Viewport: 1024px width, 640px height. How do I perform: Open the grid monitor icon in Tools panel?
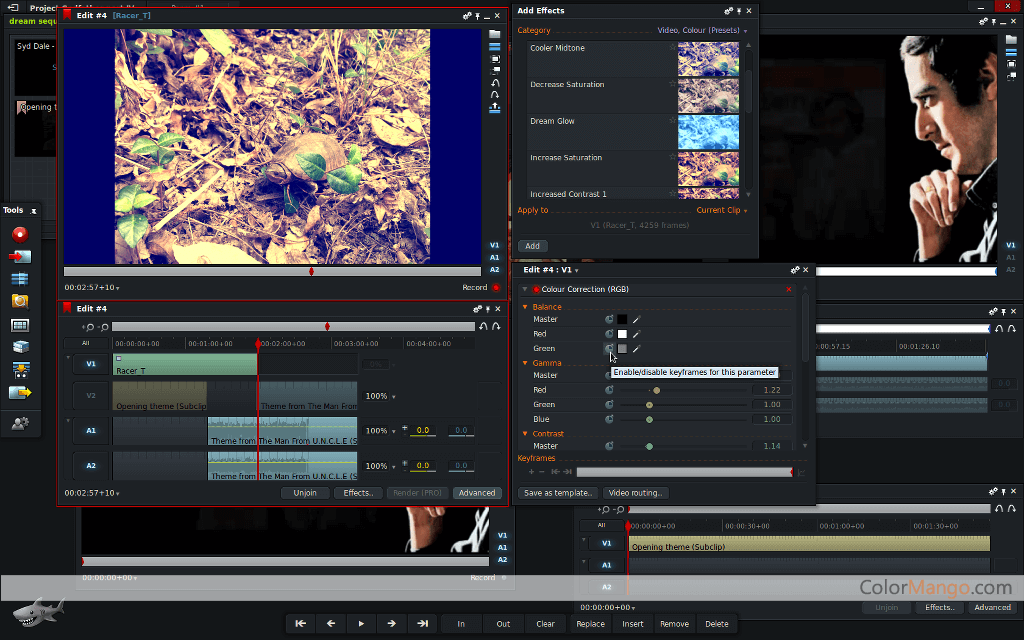tap(20, 325)
